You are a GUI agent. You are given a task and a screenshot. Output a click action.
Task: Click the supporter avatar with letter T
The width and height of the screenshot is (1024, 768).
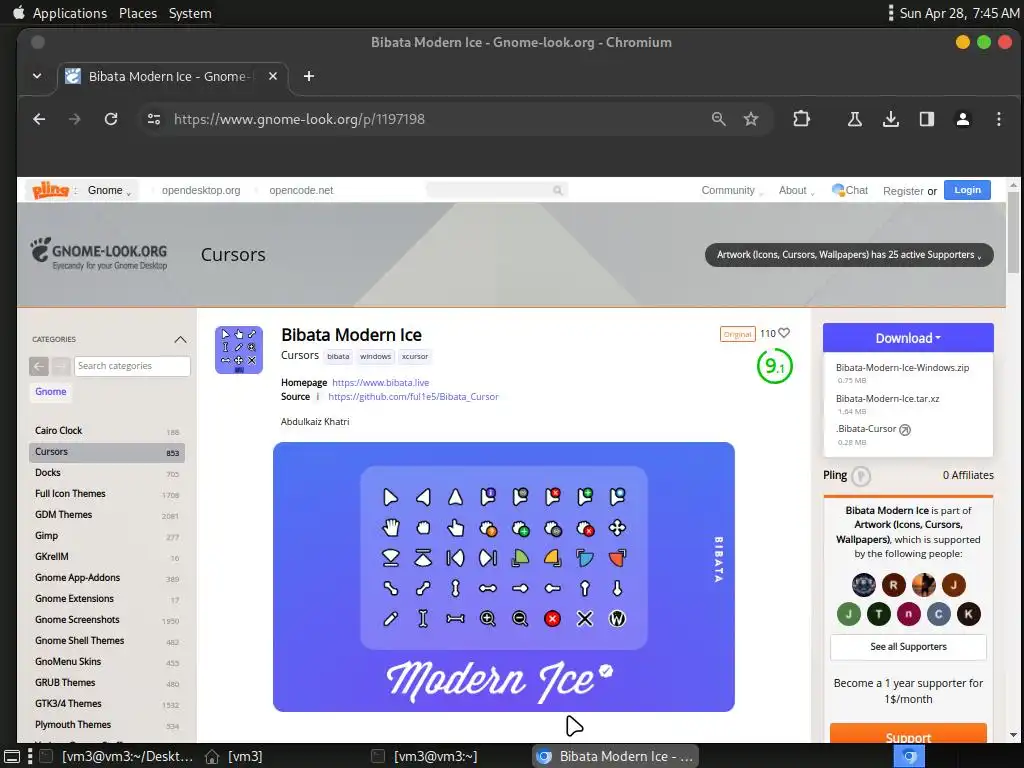click(879, 614)
